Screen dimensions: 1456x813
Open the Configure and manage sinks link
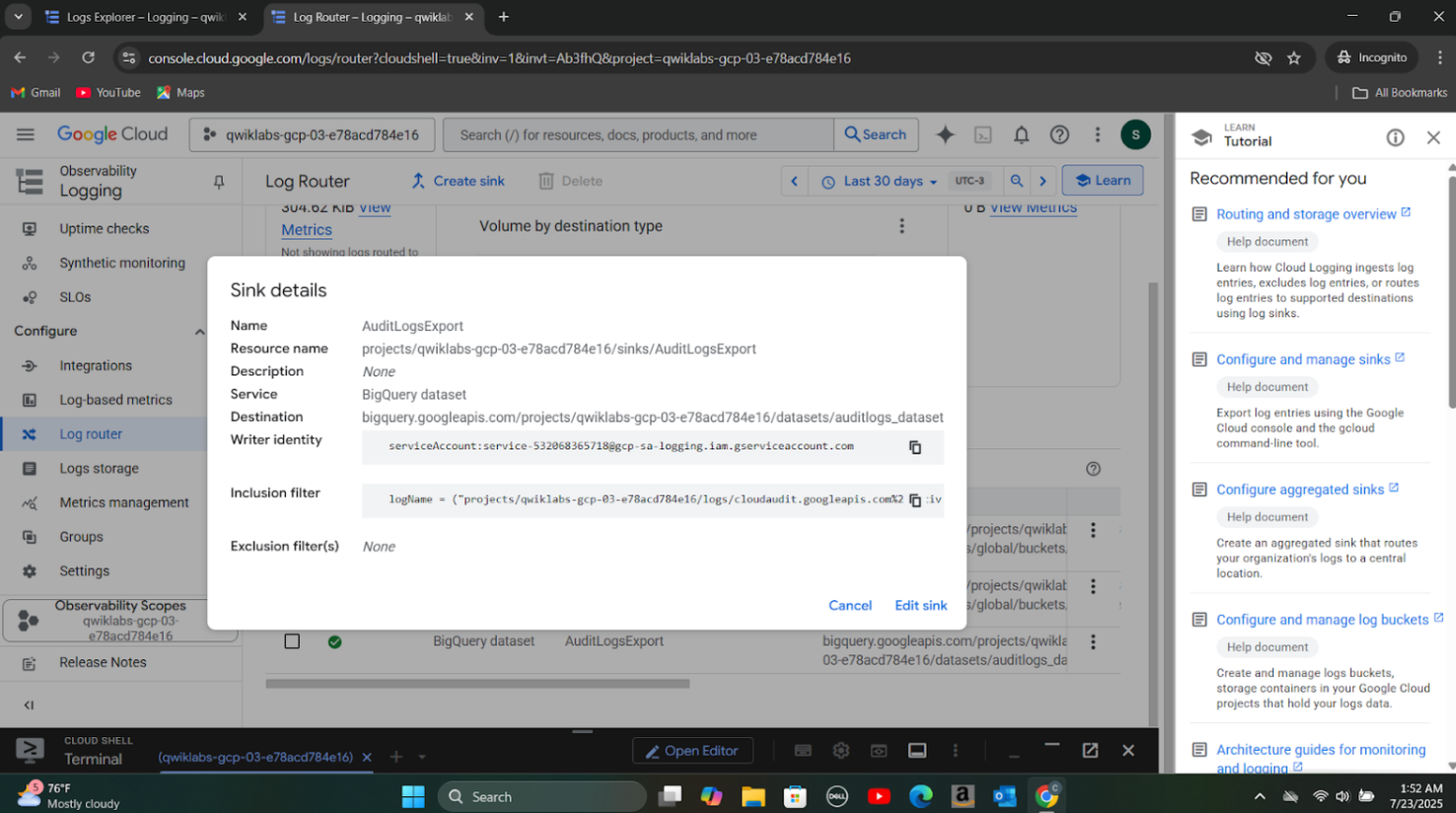point(1302,360)
